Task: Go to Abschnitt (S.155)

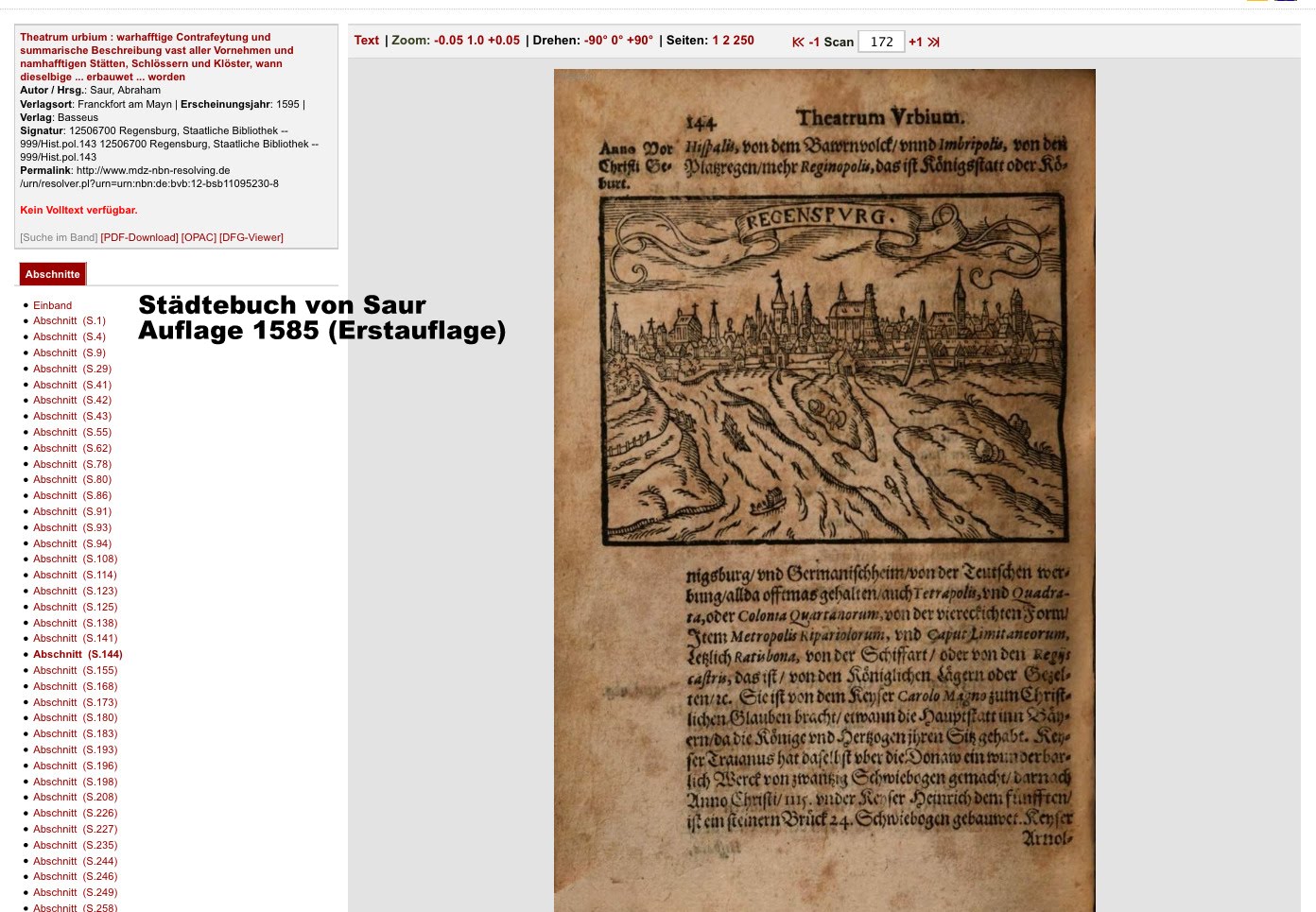Action: (x=76, y=671)
